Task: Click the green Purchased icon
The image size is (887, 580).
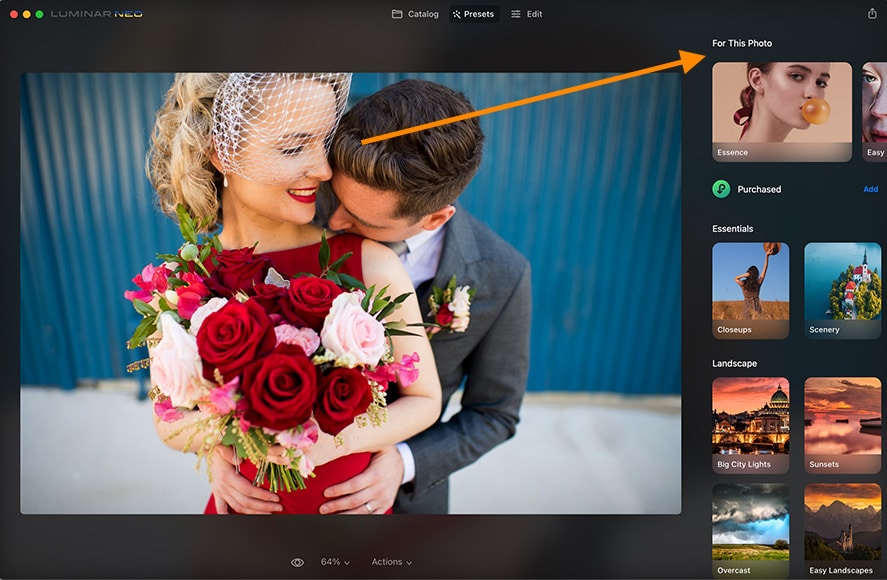Action: [x=721, y=189]
